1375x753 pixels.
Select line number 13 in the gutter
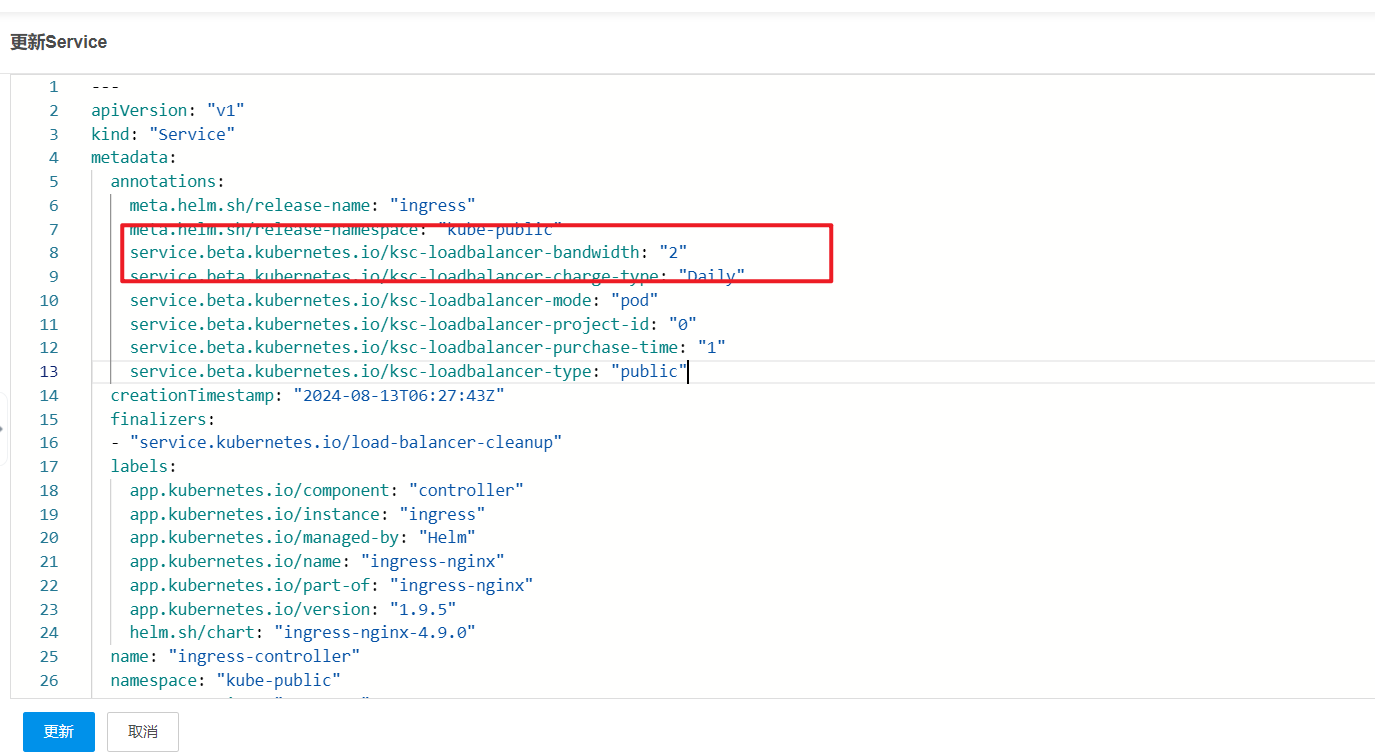49,372
